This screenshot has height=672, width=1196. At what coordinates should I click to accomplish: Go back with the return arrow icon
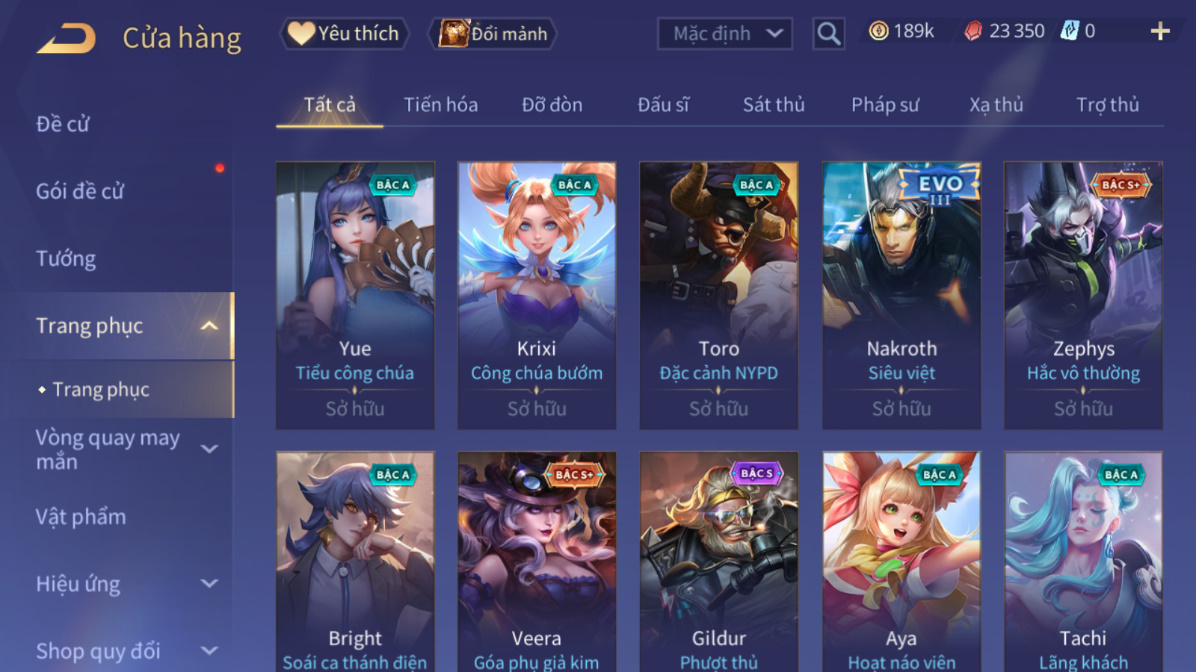66,37
